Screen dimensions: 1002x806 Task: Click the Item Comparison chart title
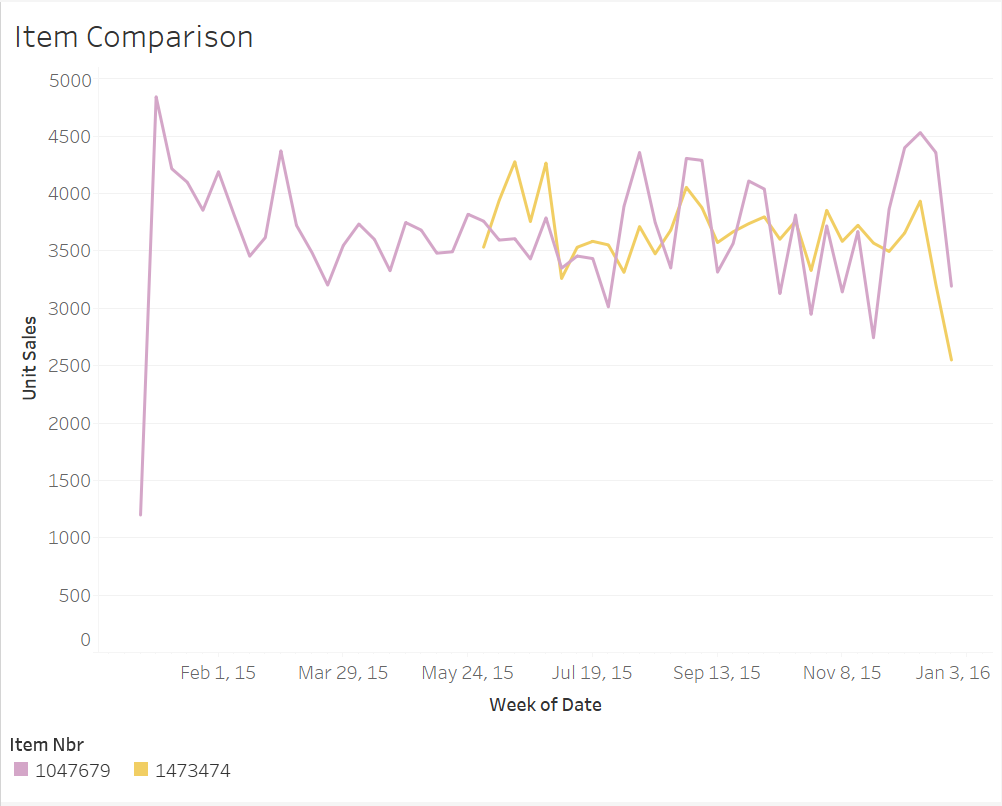(x=133, y=37)
